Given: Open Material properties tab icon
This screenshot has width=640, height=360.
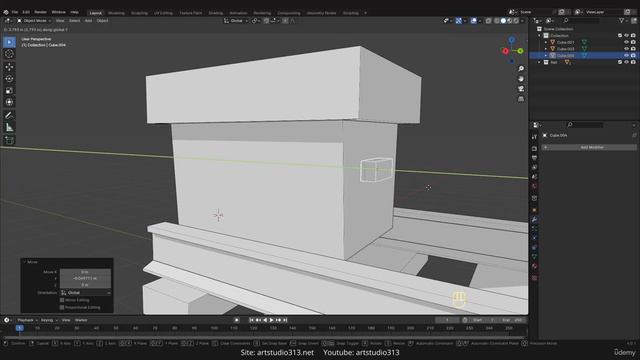Looking at the screenshot, I should pyautogui.click(x=534, y=266).
